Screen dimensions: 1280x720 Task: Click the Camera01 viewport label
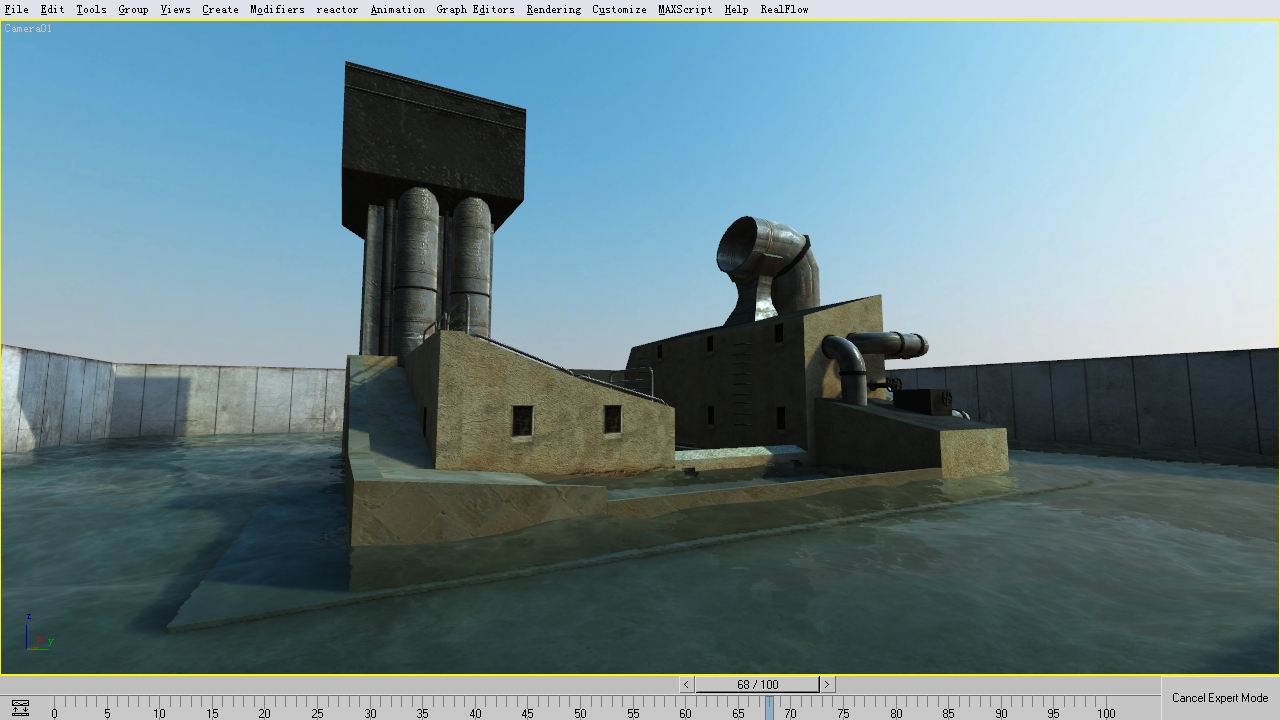[28, 28]
